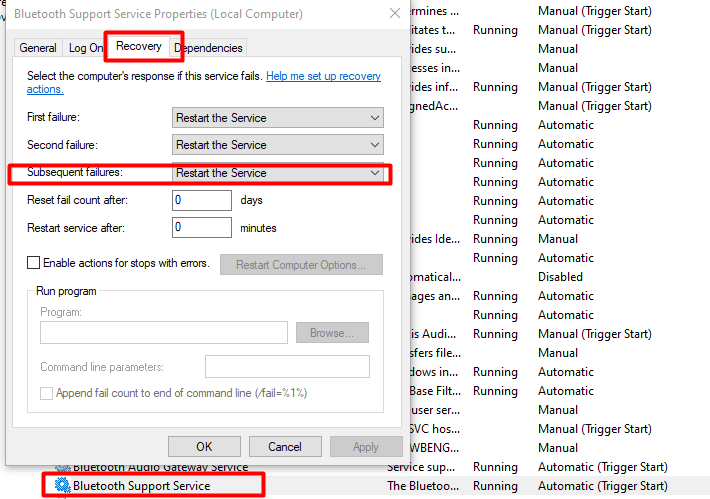This screenshot has height=499, width=710.
Task: Click the 'is Audi...' description cell
Action: tap(433, 334)
